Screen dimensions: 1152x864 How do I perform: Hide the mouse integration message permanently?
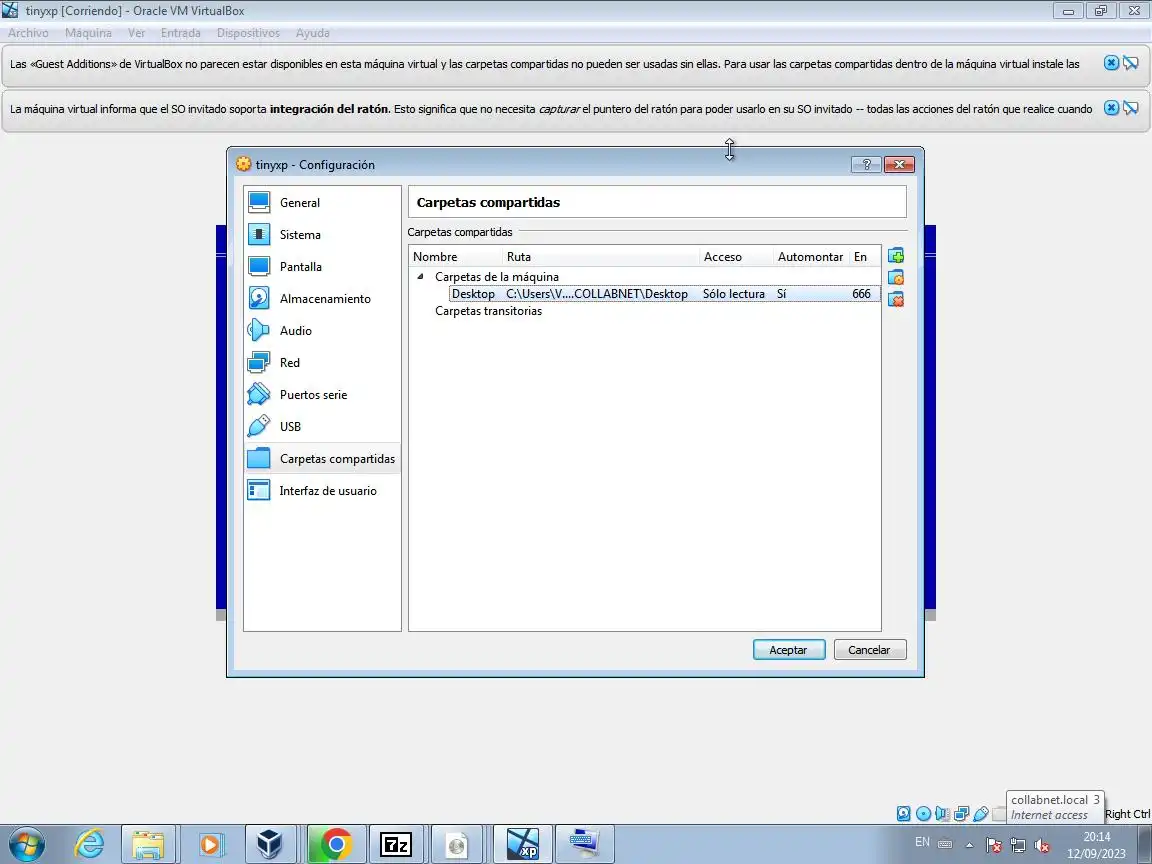click(x=1131, y=108)
